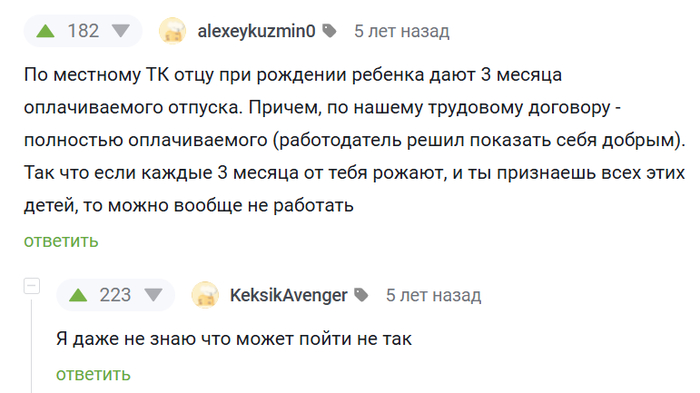Upvote KeksikAvenger's reply with 223 rating
This screenshot has width=700, height=393.
(78, 295)
